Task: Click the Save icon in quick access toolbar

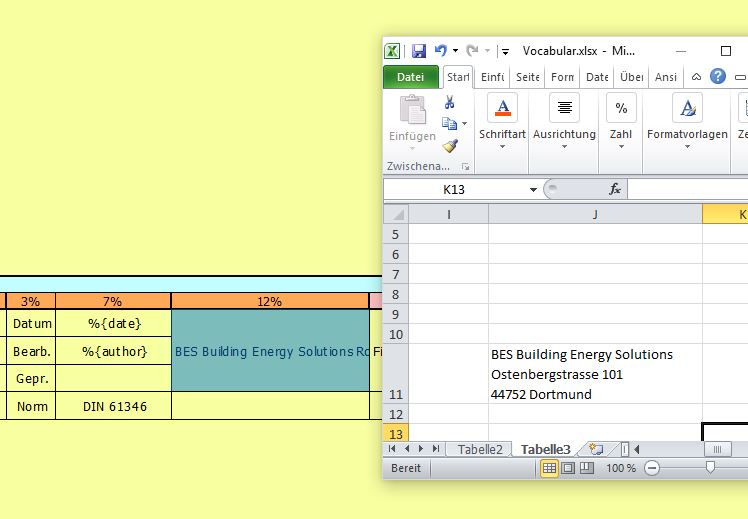Action: coord(419,50)
